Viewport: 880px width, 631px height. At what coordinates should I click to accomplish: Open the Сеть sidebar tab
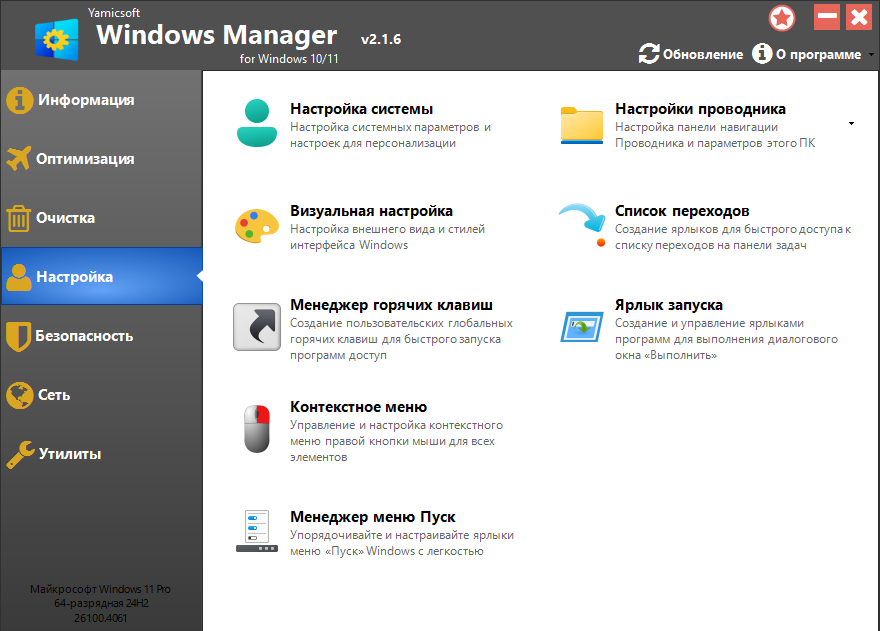[54, 395]
